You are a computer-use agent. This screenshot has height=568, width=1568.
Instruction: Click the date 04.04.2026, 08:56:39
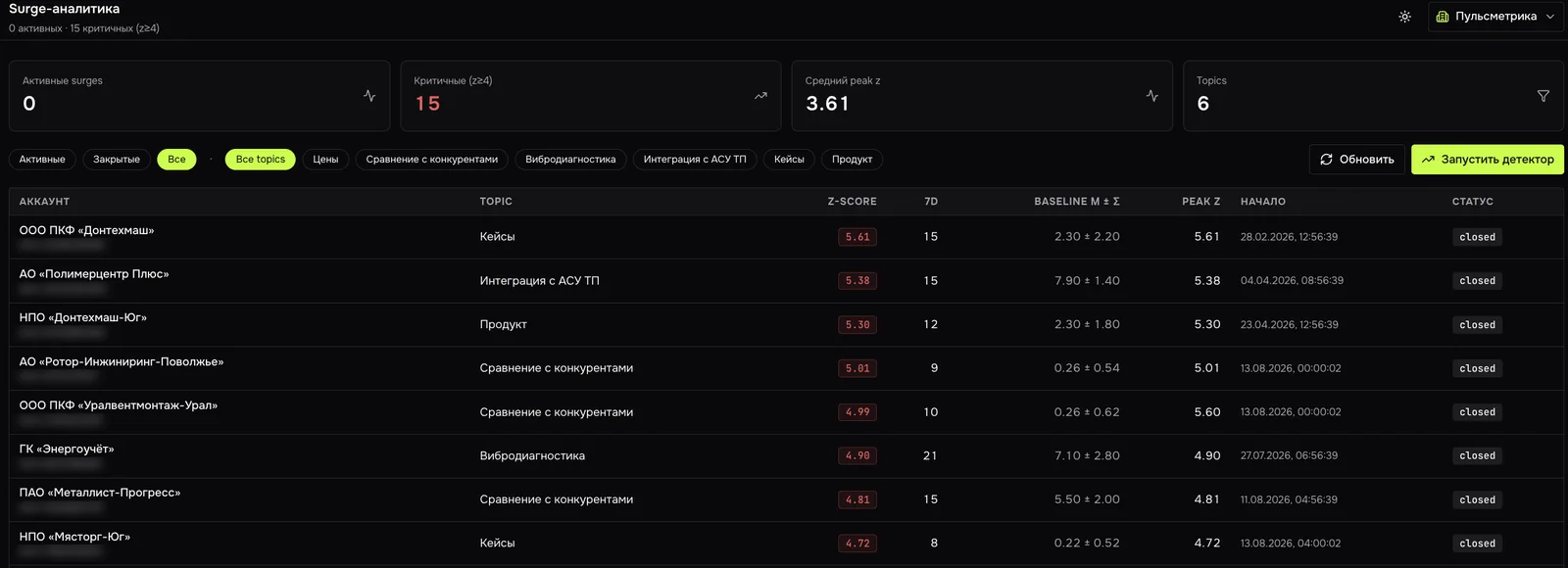tap(1292, 281)
